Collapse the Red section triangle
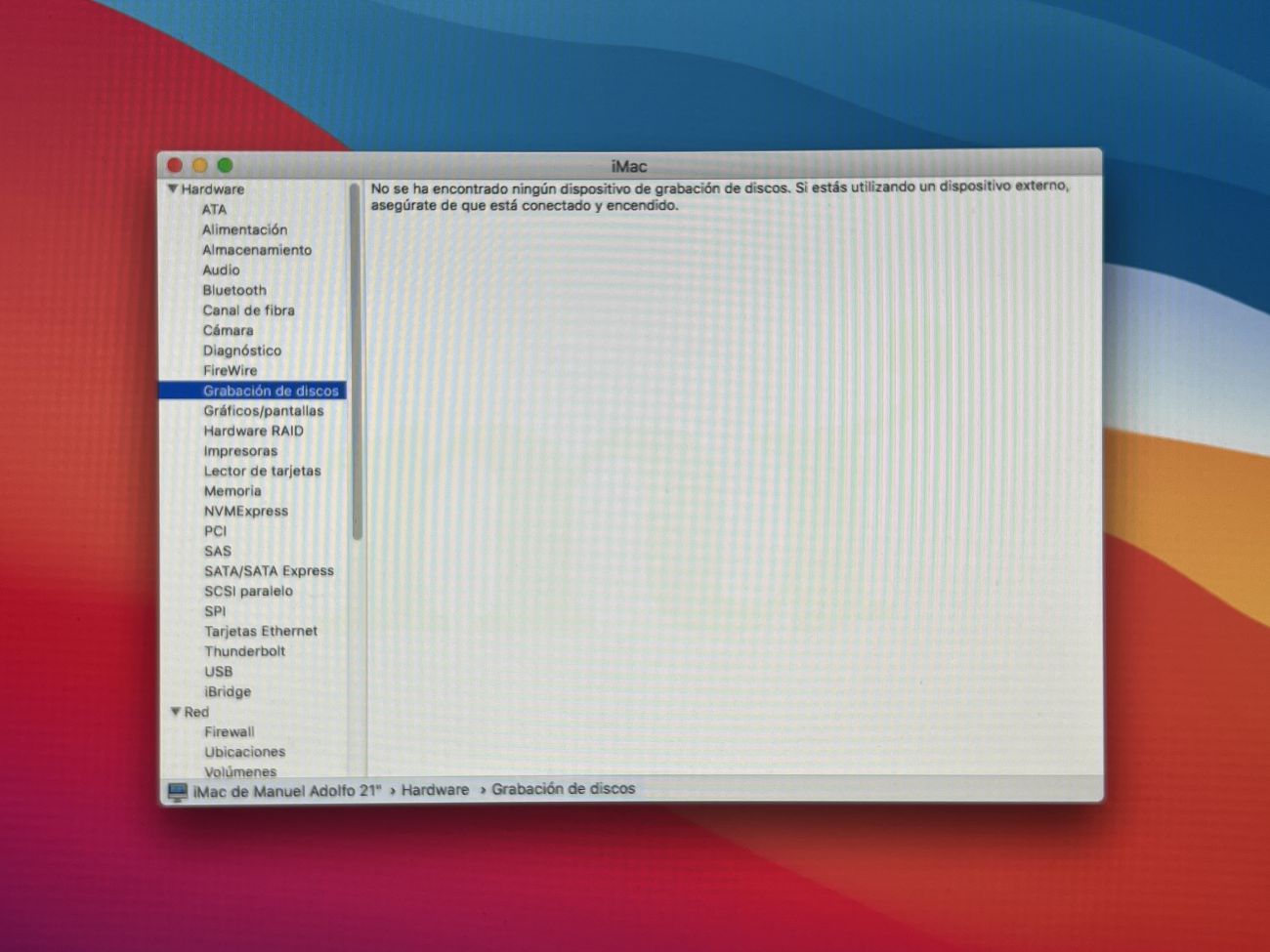This screenshot has height=952, width=1270. 176,712
